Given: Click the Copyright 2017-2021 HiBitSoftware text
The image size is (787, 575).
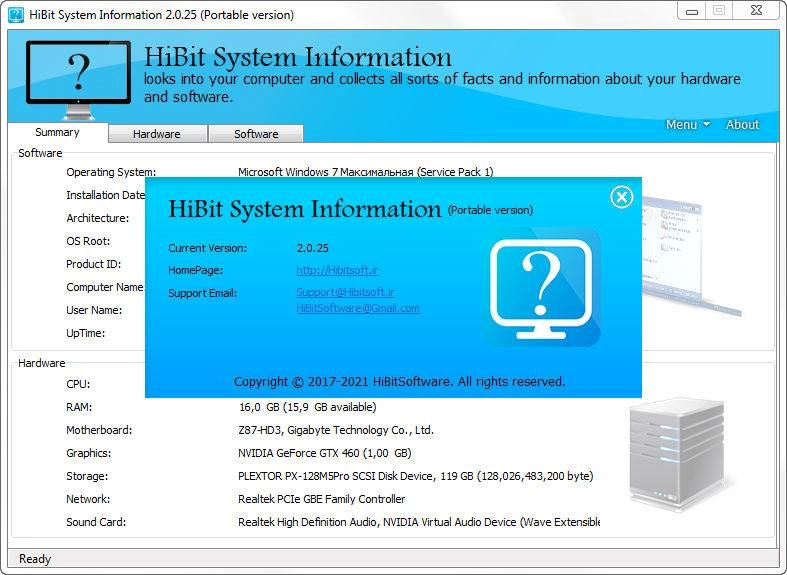Looking at the screenshot, I should point(400,382).
